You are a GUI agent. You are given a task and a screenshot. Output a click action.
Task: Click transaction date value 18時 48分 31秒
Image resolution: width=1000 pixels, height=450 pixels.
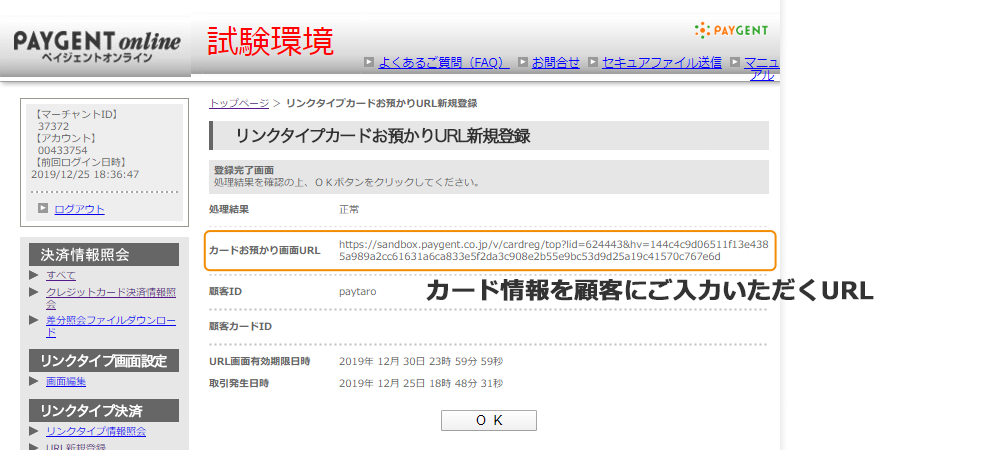465,384
